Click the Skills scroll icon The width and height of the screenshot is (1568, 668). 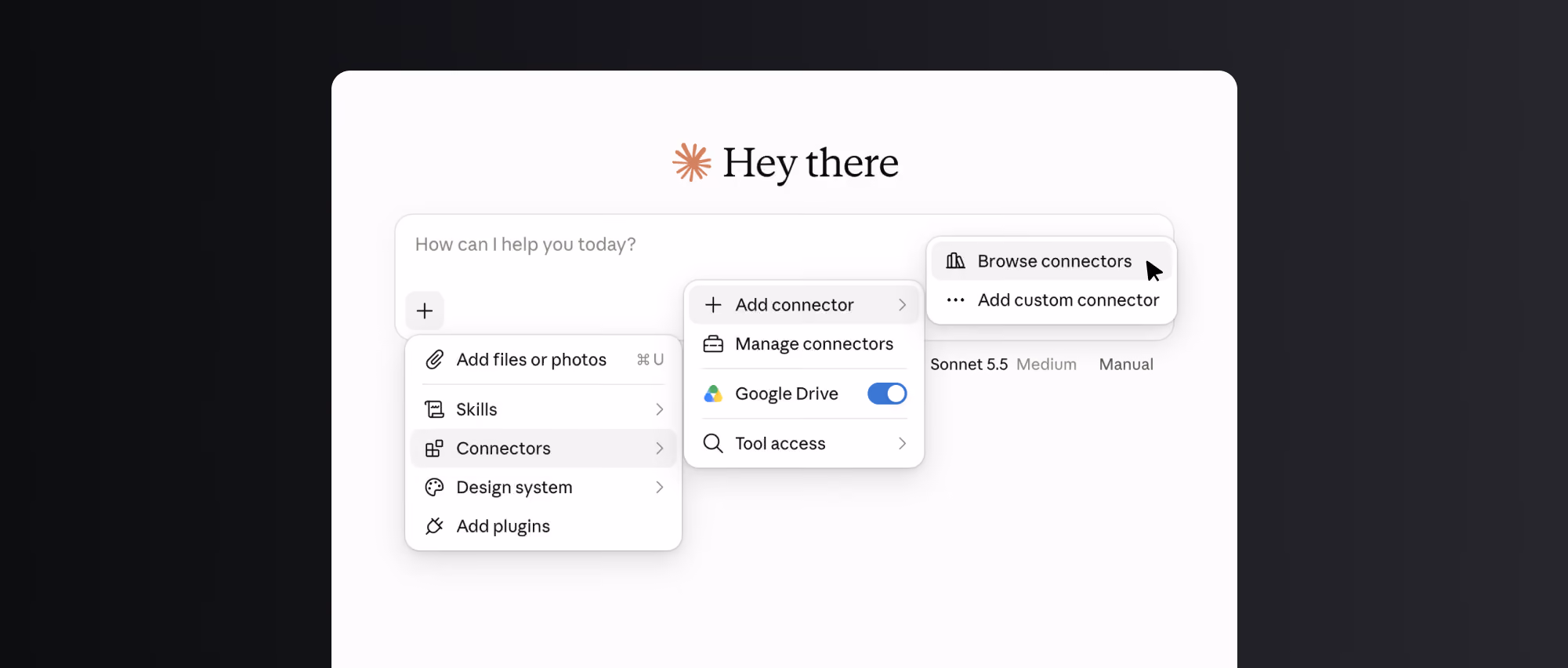click(434, 409)
